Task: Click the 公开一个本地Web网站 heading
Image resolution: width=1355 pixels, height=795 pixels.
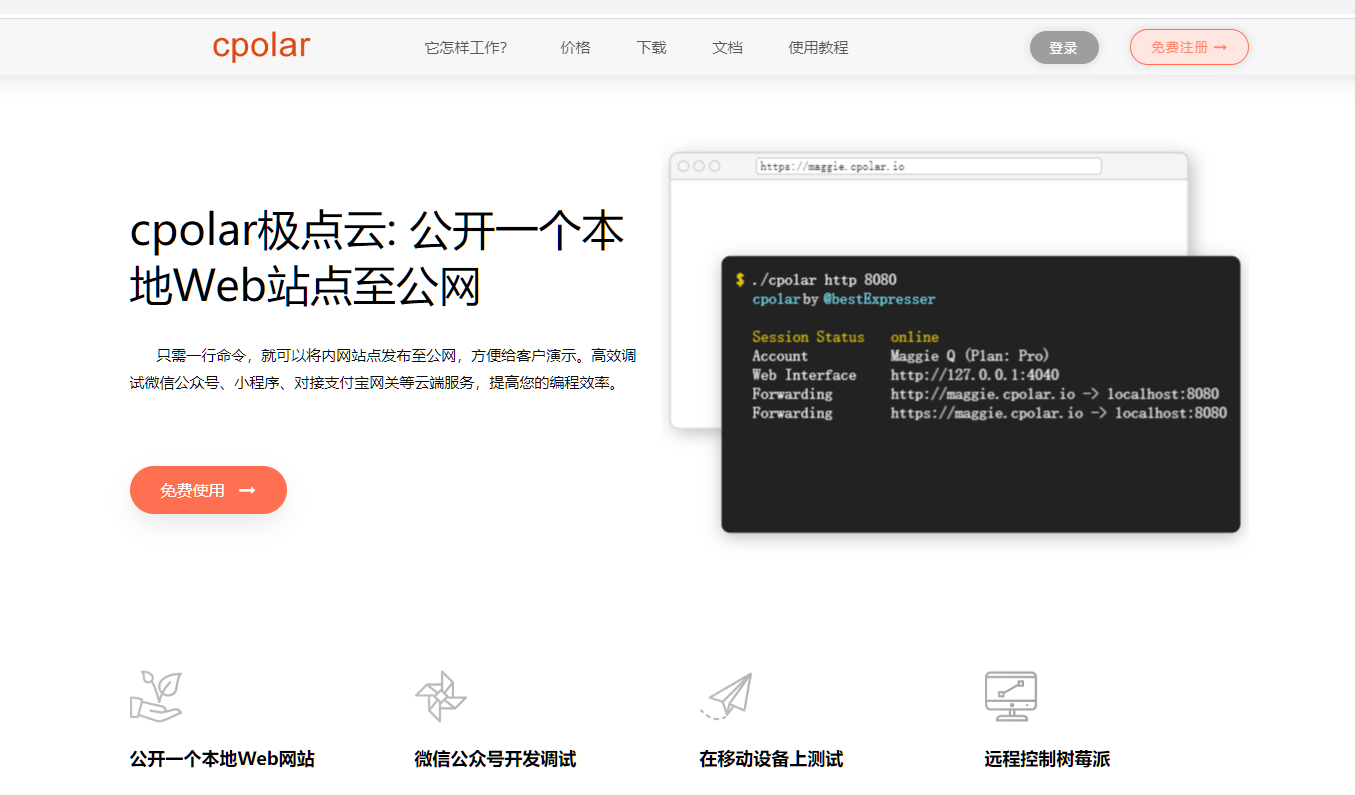Action: tap(222, 759)
